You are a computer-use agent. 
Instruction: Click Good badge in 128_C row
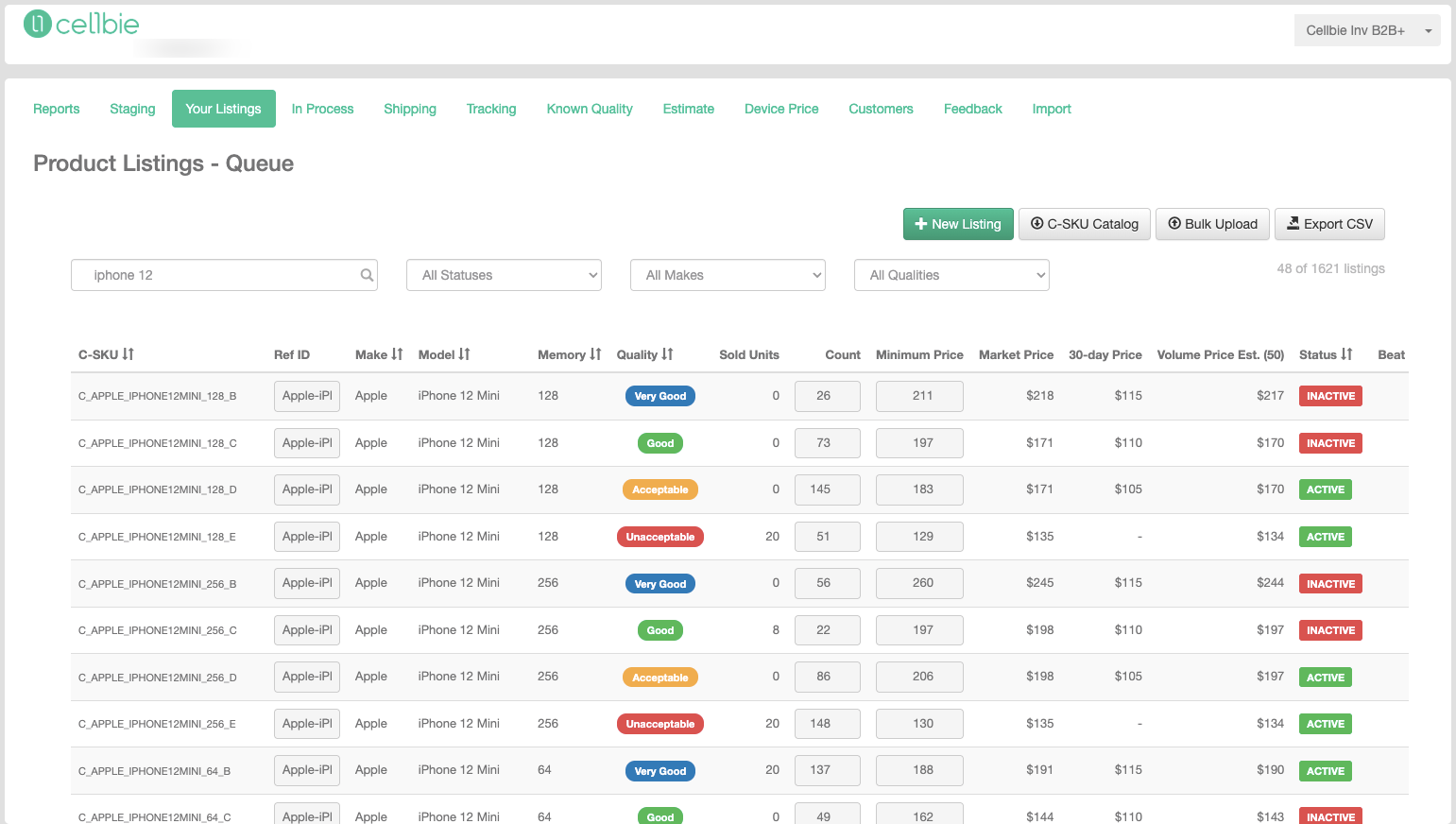(x=660, y=443)
